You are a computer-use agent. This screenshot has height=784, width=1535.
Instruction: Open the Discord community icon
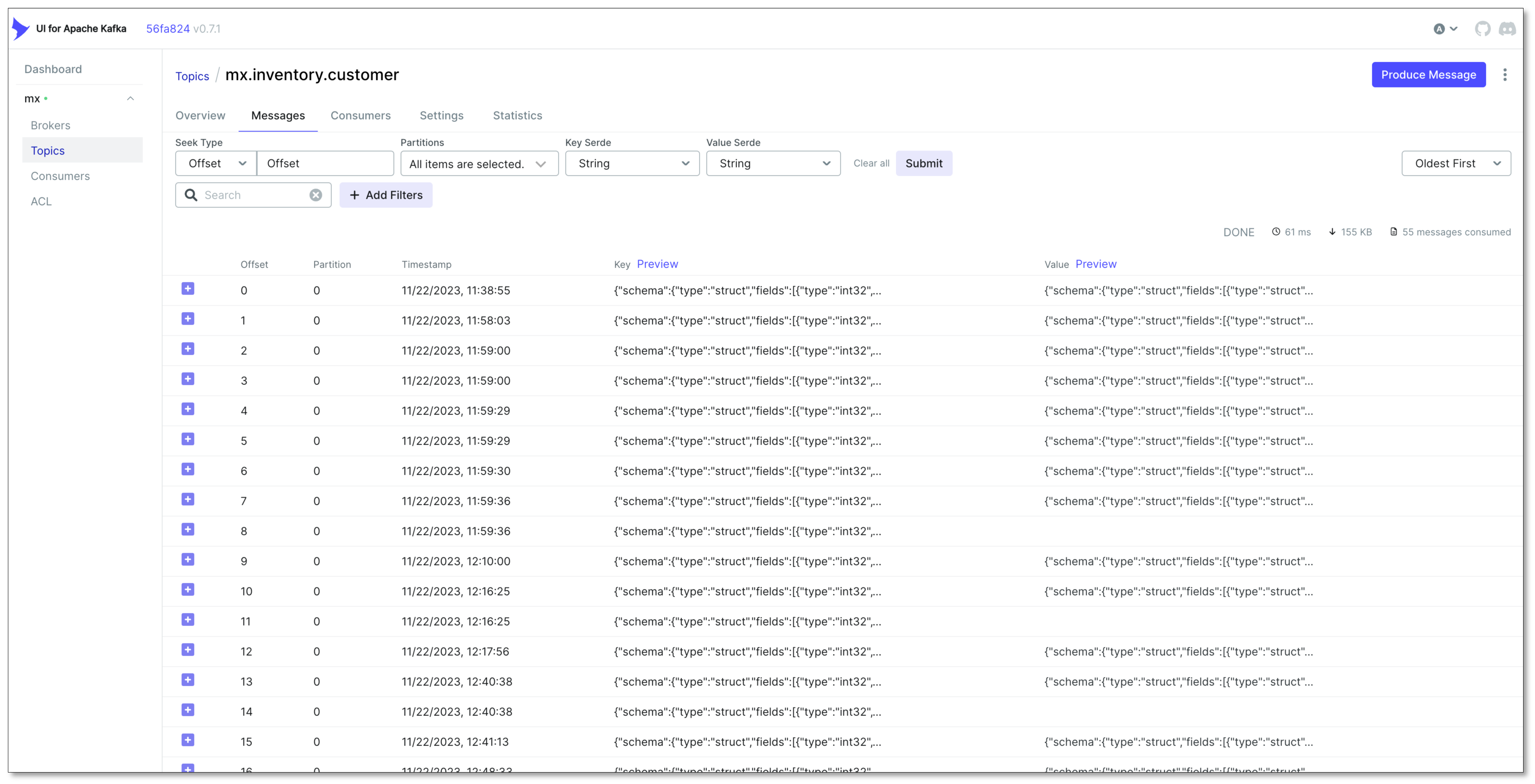1507,29
